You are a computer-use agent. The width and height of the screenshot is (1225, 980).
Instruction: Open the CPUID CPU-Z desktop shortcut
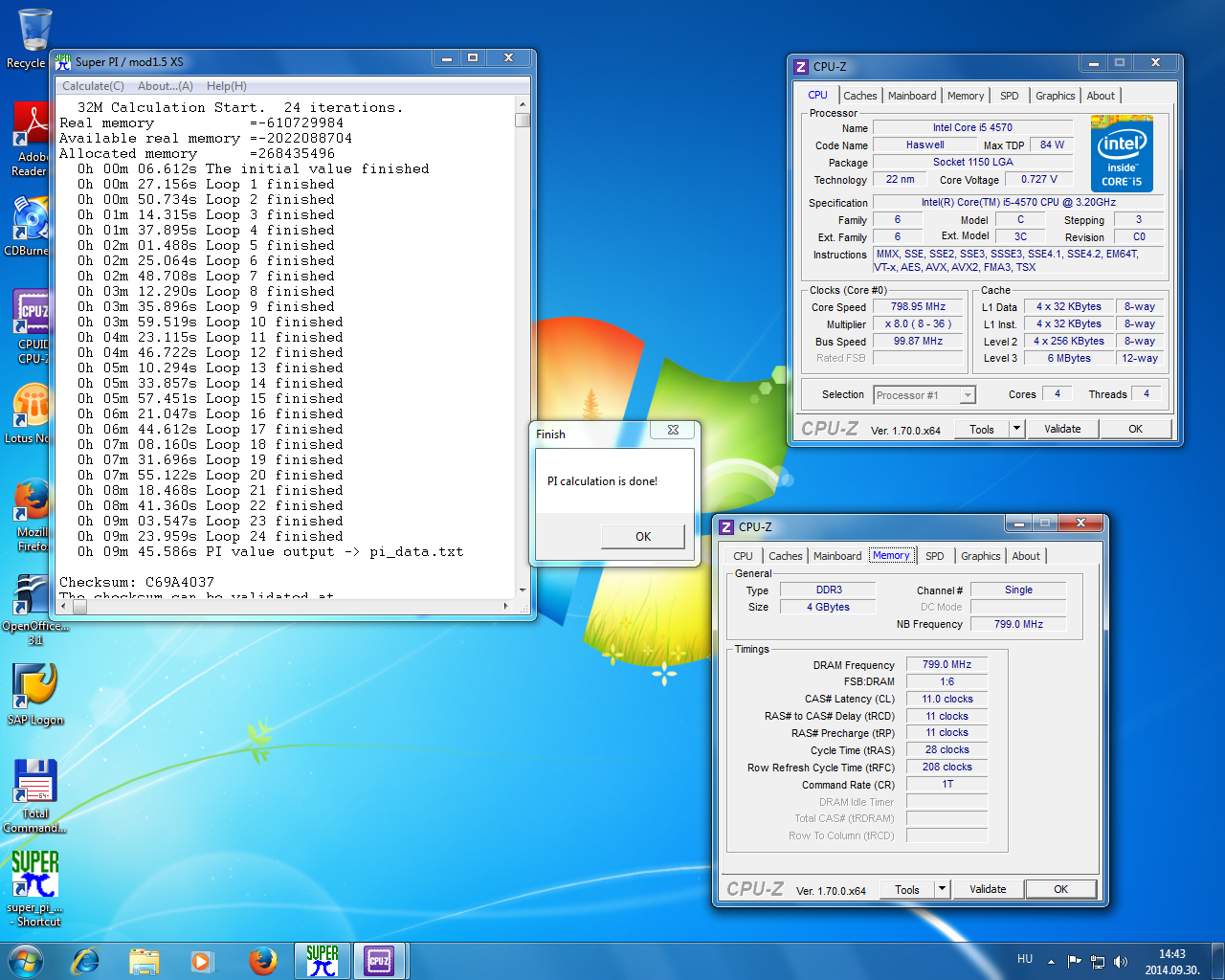coord(32,326)
